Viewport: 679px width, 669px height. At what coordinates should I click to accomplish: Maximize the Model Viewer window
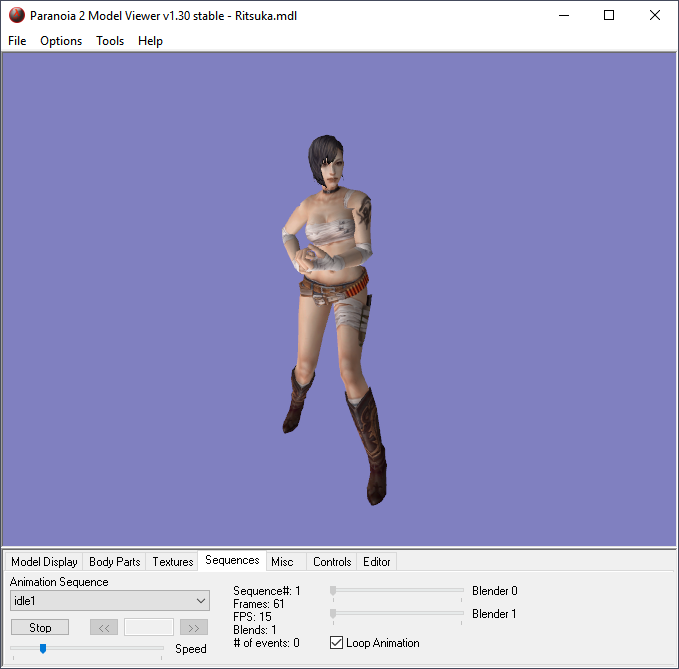tap(609, 16)
